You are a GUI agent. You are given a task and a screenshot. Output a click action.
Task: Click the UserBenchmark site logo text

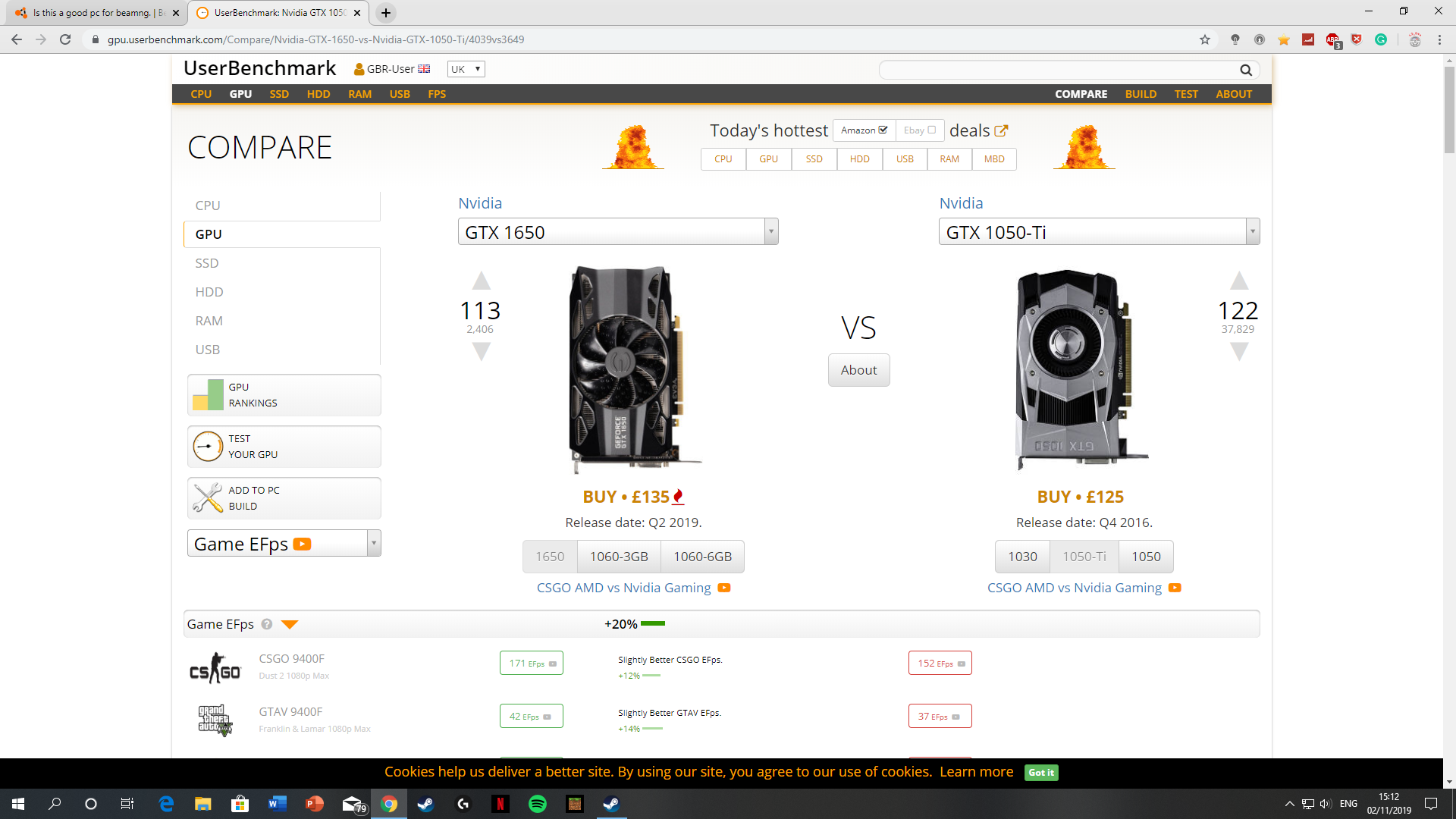(259, 68)
